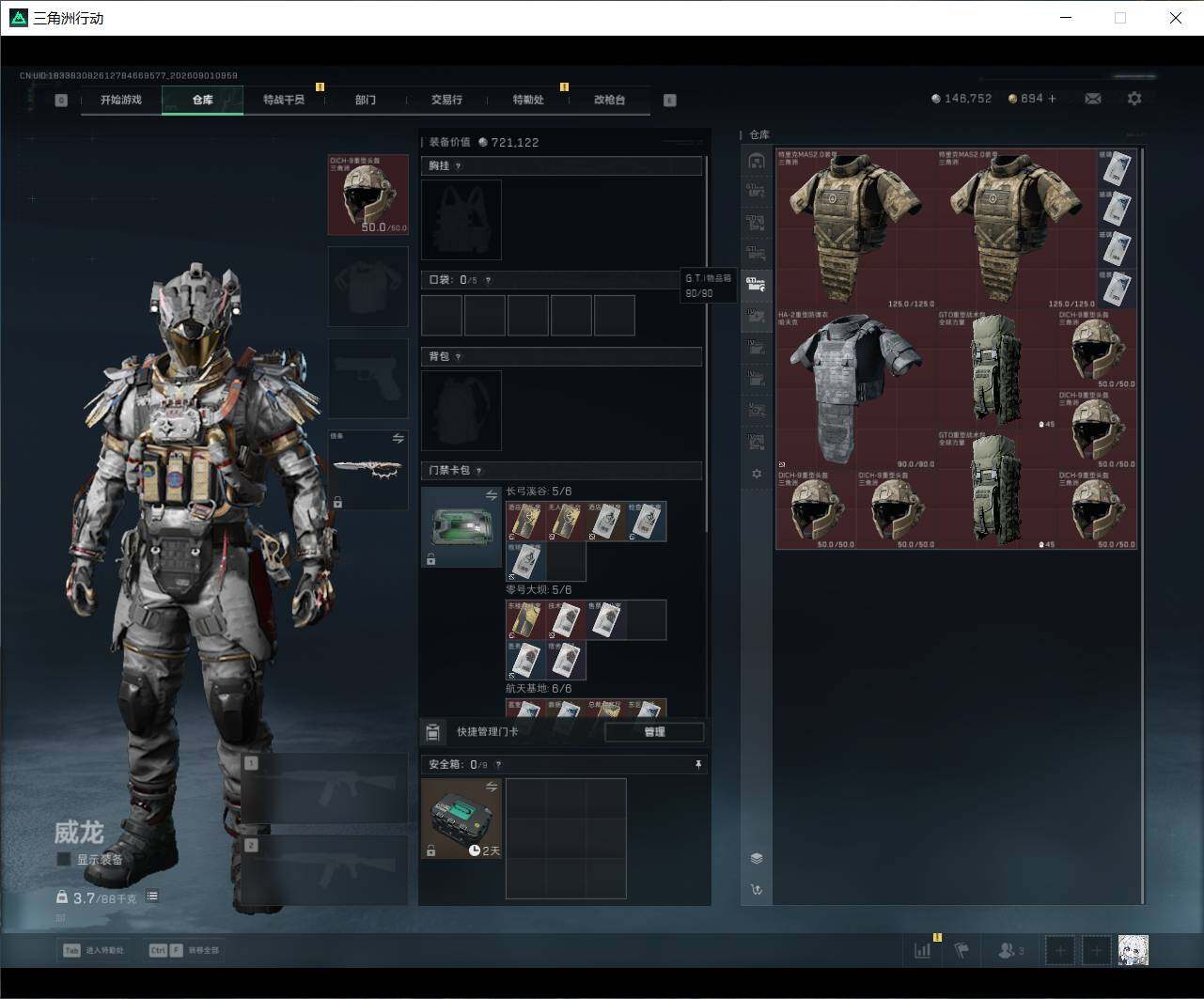This screenshot has height=999, width=1204.
Task: Click the swap arrows on knife slot
Action: (398, 439)
